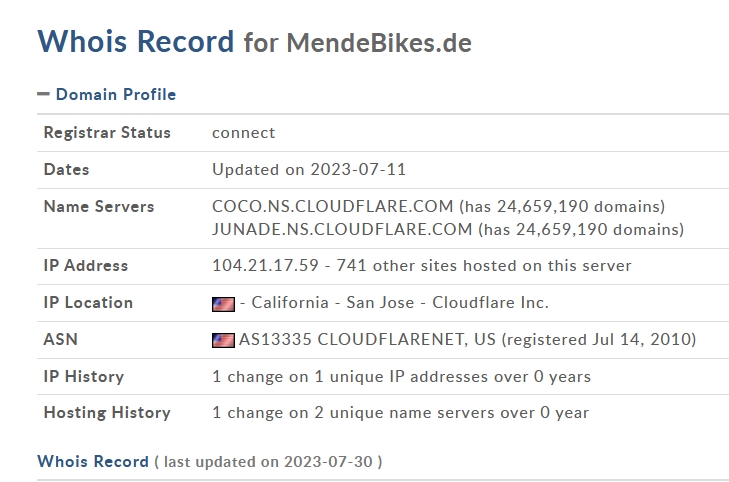Screen dimensions: 729x482
Task: Click the main Whois Record page title
Action: (x=135, y=41)
